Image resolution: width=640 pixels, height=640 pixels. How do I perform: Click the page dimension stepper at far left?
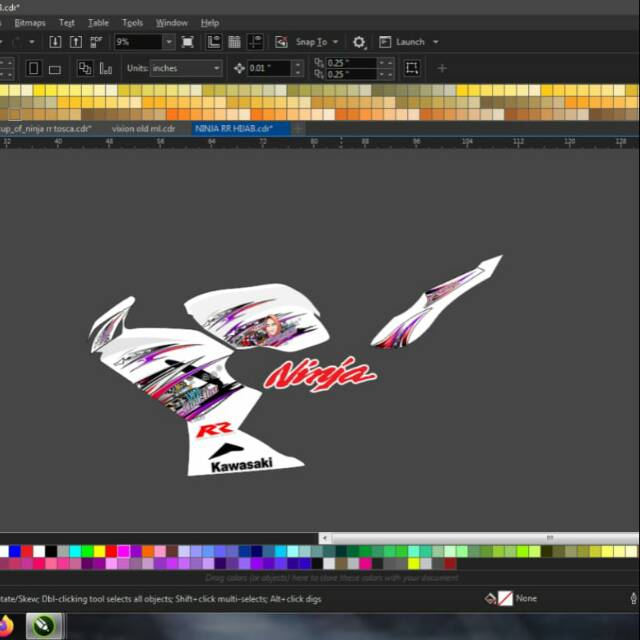click(7, 68)
